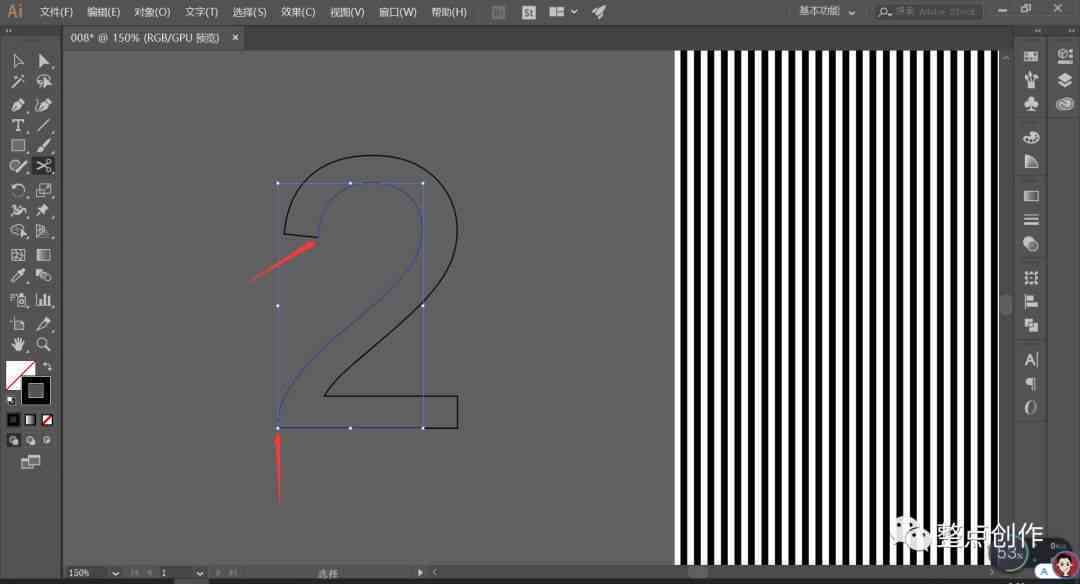Activate the Slice tool
The height and width of the screenshot is (584, 1080).
pos(43,324)
